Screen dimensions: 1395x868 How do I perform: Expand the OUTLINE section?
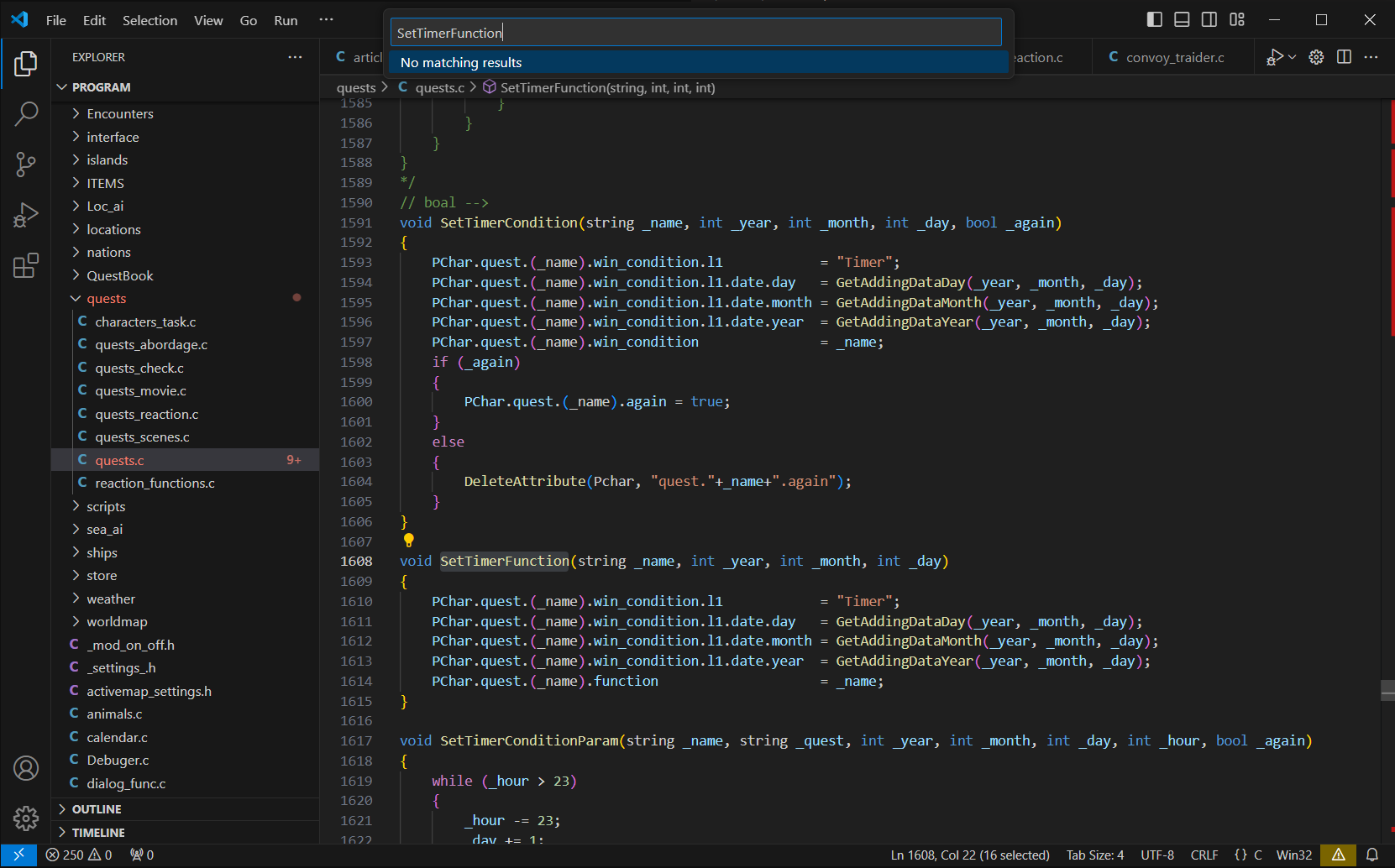97,809
